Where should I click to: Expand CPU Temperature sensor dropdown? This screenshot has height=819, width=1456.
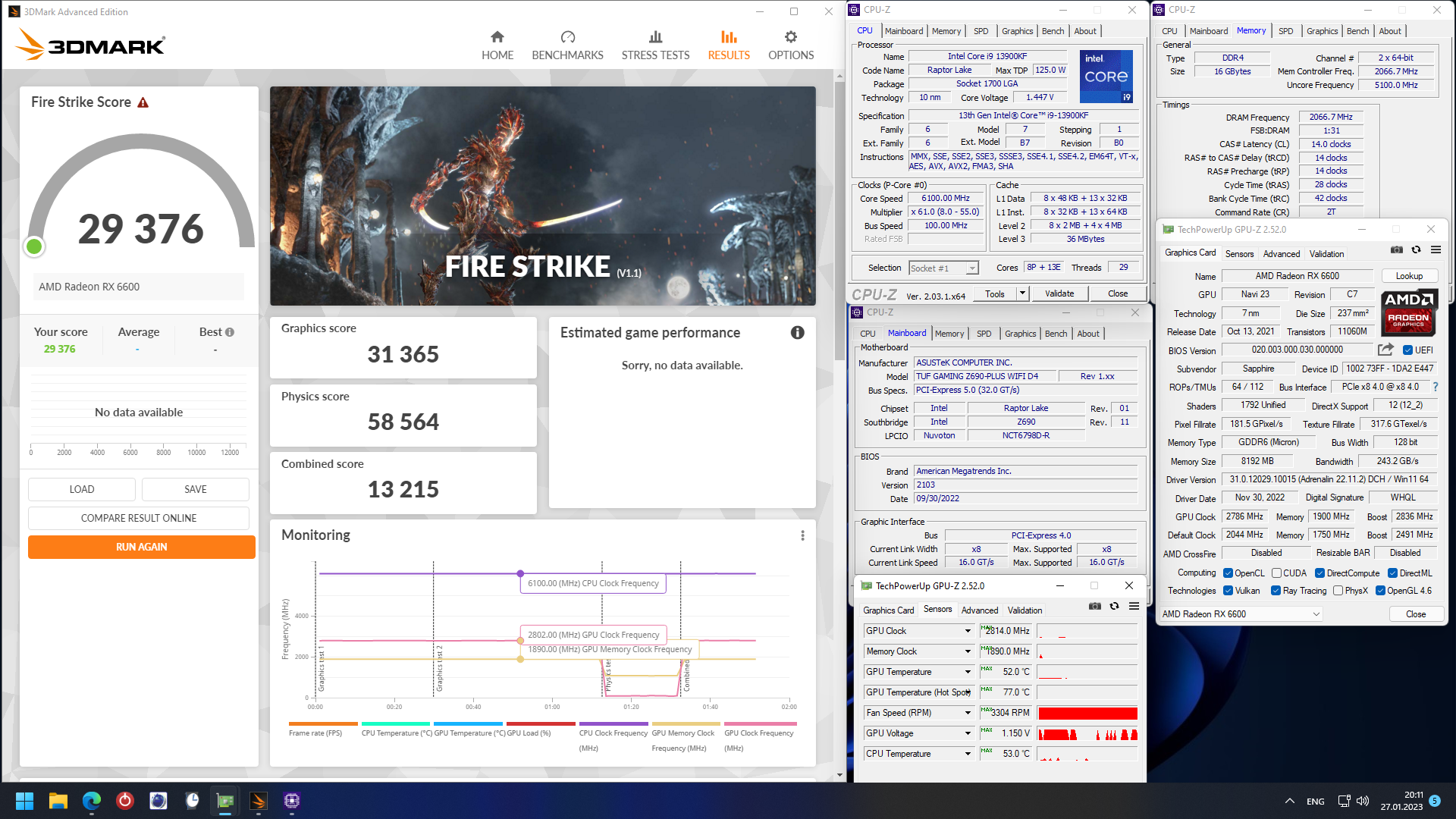[968, 754]
